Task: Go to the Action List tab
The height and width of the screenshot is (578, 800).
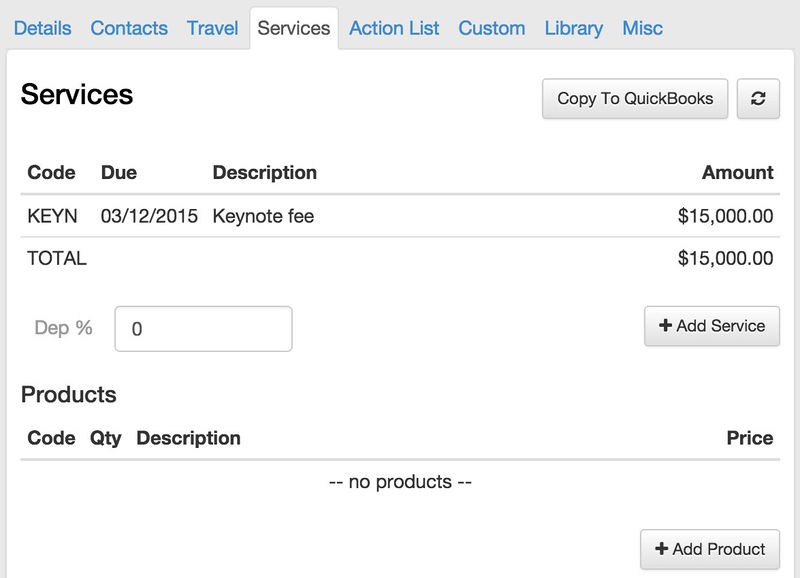Action: [394, 28]
